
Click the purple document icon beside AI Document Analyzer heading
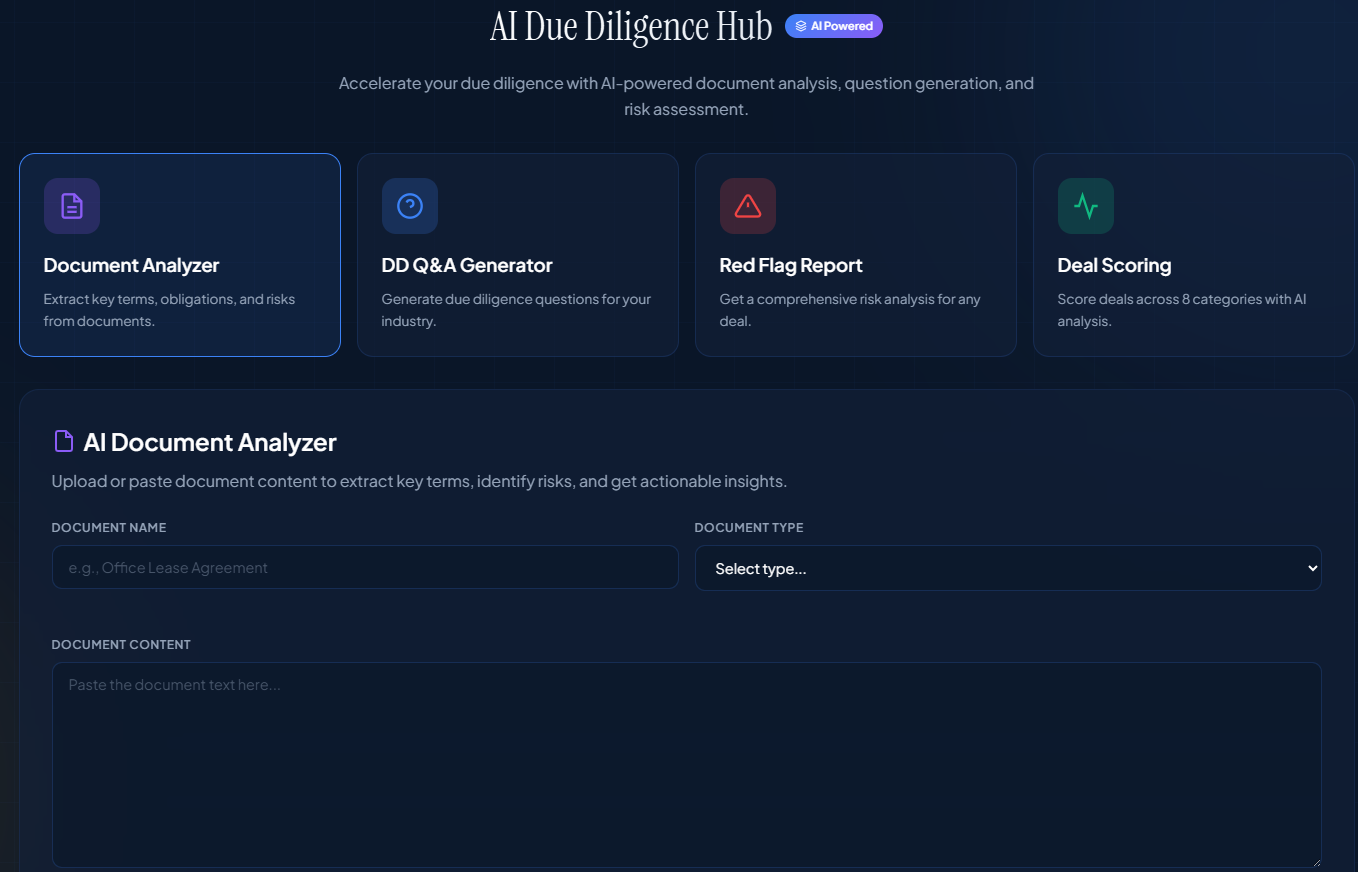tap(63, 440)
